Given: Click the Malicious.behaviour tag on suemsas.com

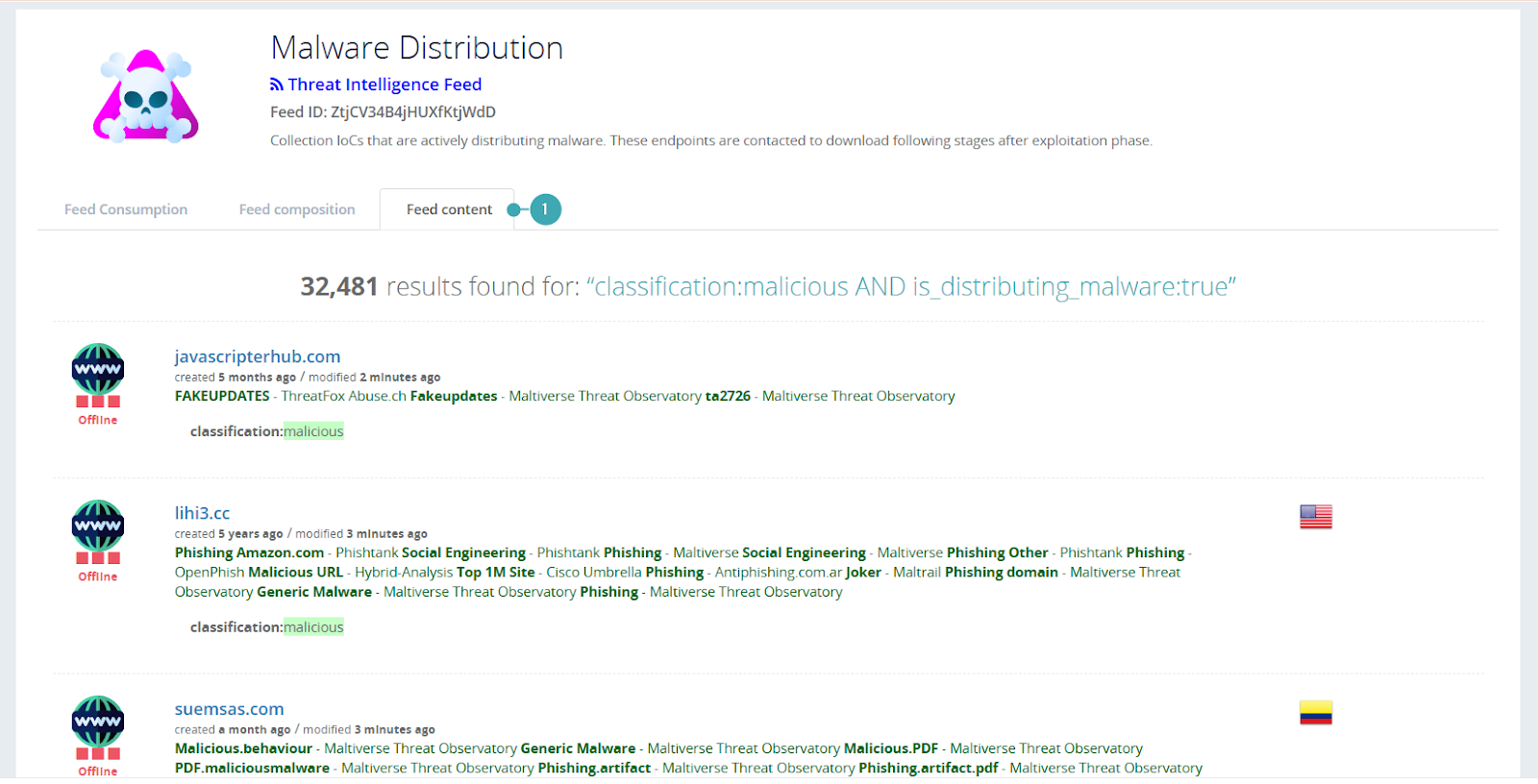Looking at the screenshot, I should [x=243, y=748].
